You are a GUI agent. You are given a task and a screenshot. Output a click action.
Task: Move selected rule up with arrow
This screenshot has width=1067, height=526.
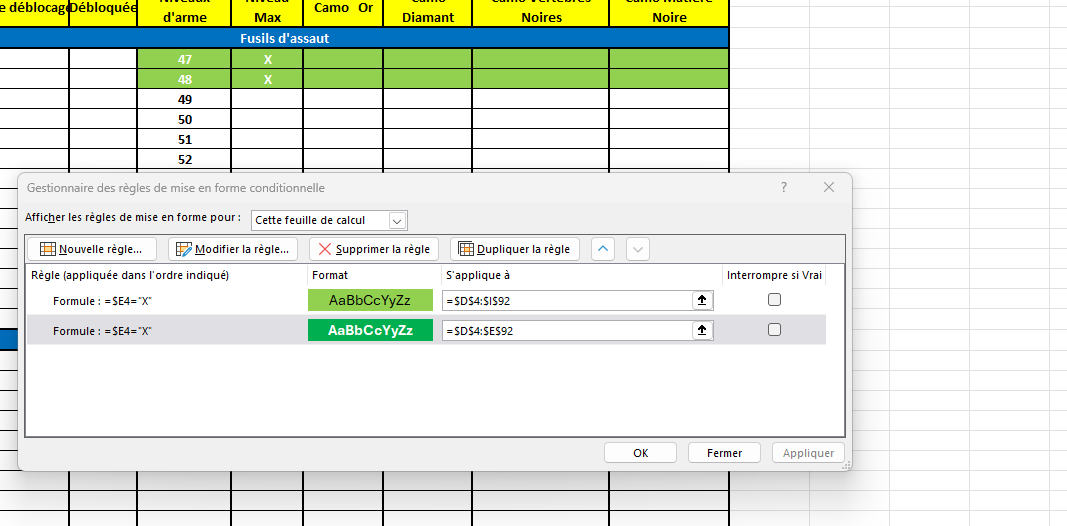pyautogui.click(x=603, y=249)
